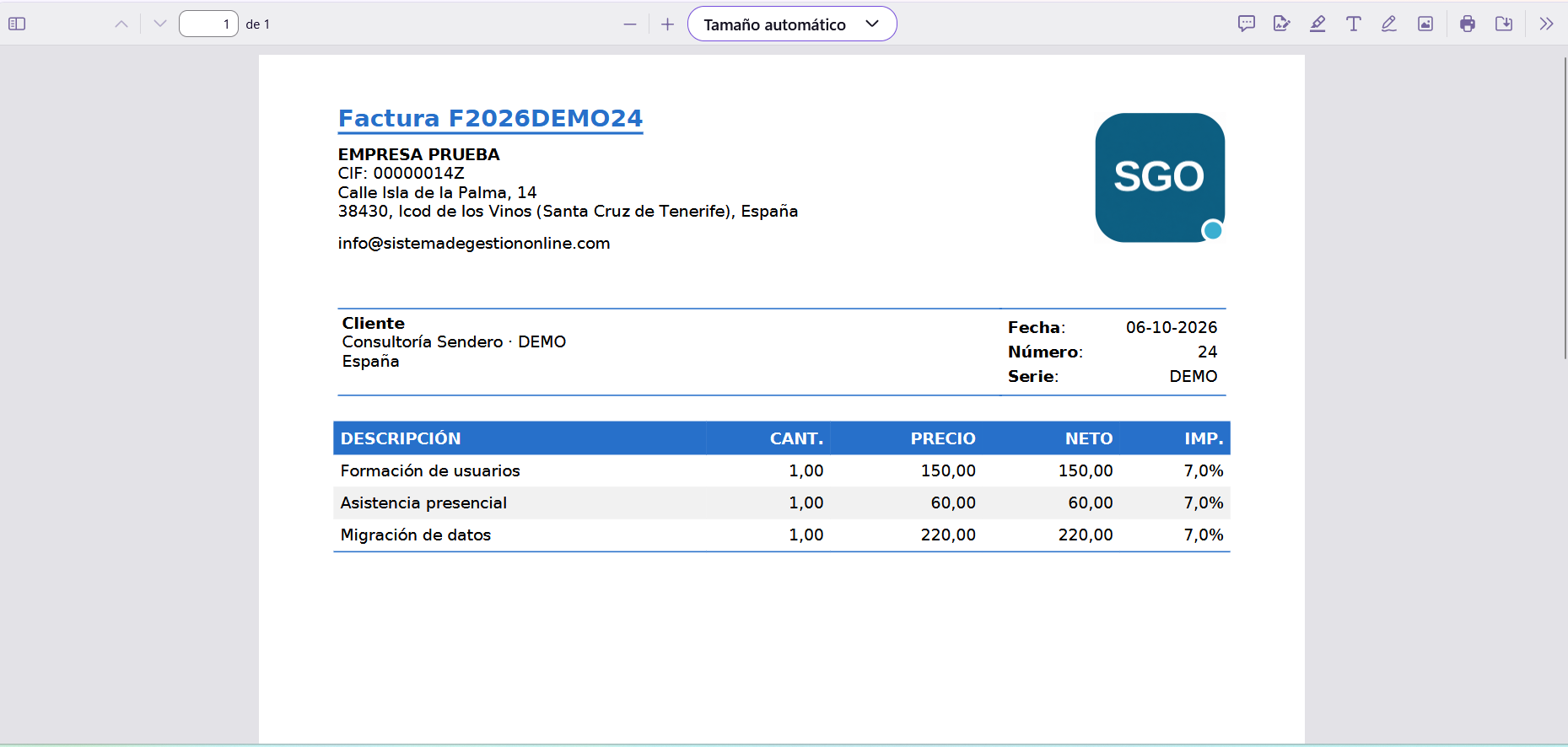Print the document
The width and height of the screenshot is (1568, 747).
[x=1468, y=24]
